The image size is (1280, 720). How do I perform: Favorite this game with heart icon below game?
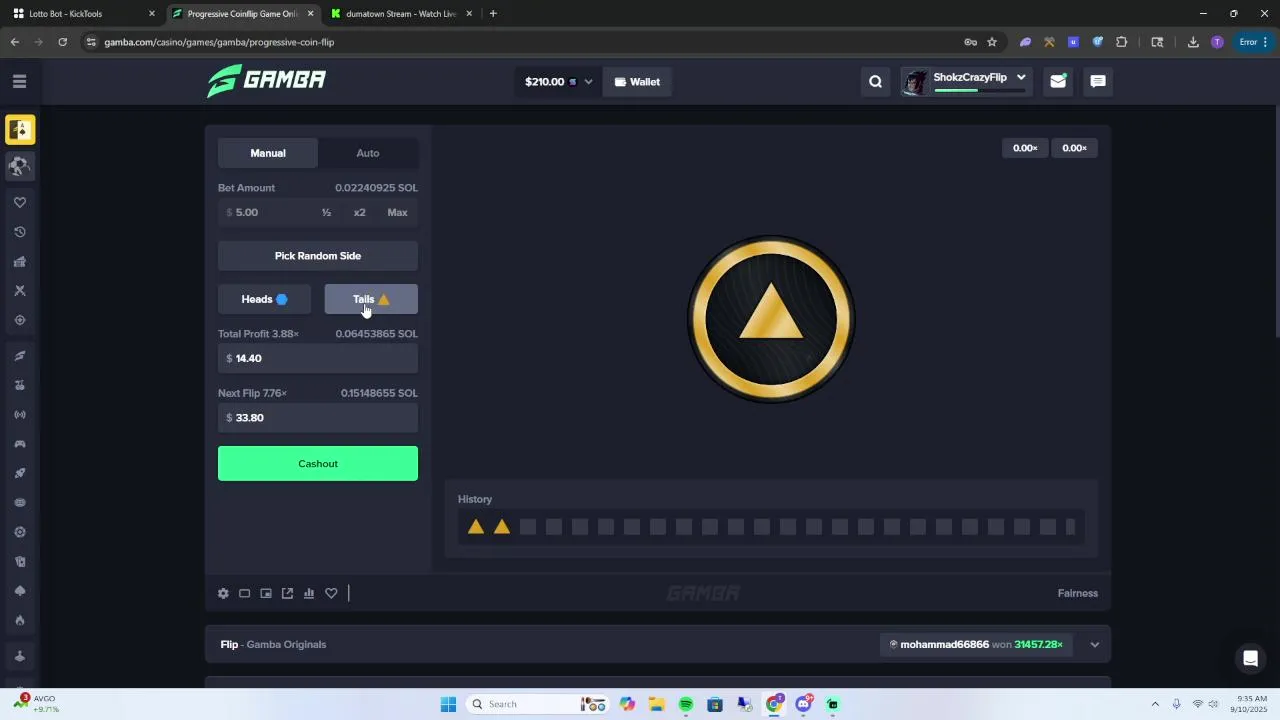point(331,593)
